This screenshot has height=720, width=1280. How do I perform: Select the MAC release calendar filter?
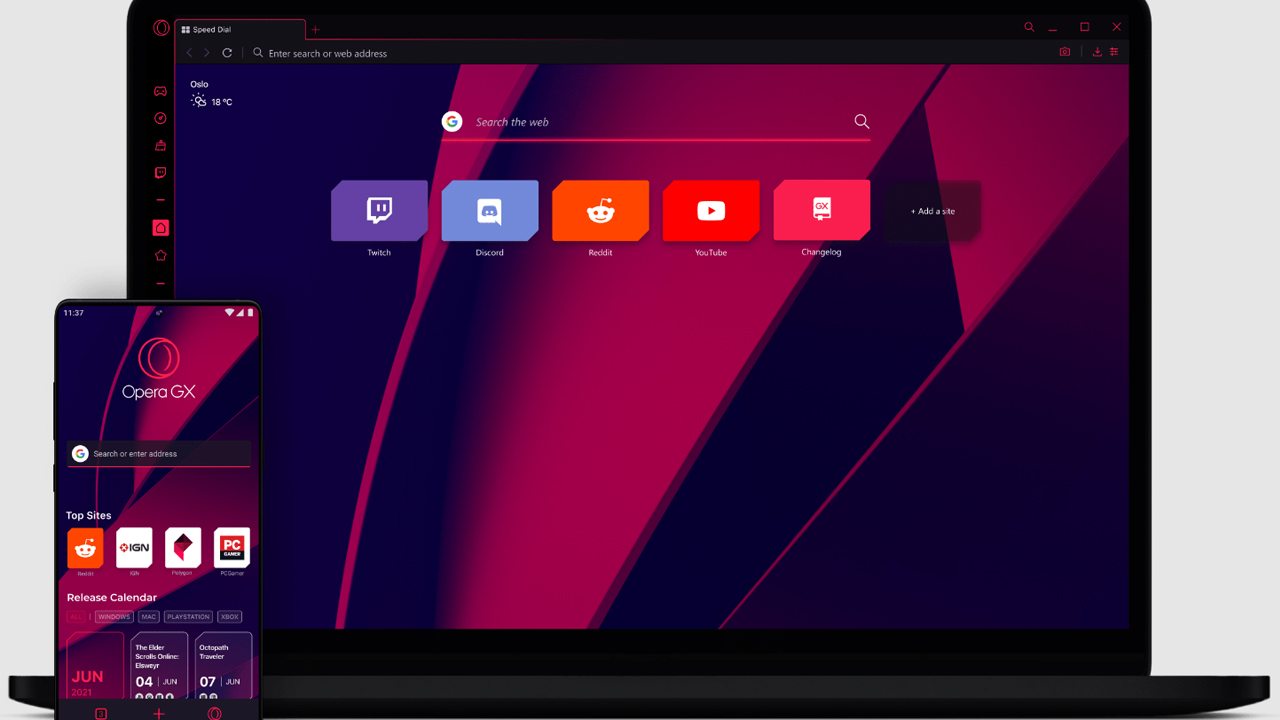[x=149, y=617]
